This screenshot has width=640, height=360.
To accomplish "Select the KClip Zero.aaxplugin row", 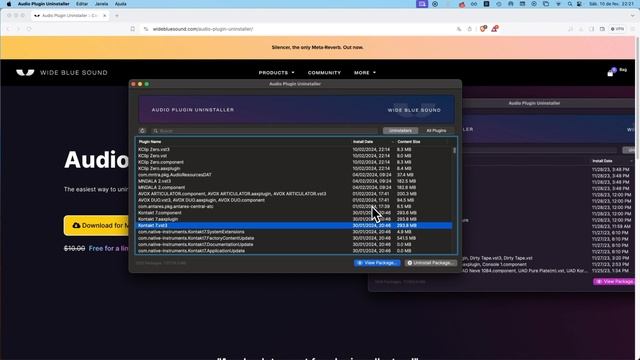I will pos(294,169).
